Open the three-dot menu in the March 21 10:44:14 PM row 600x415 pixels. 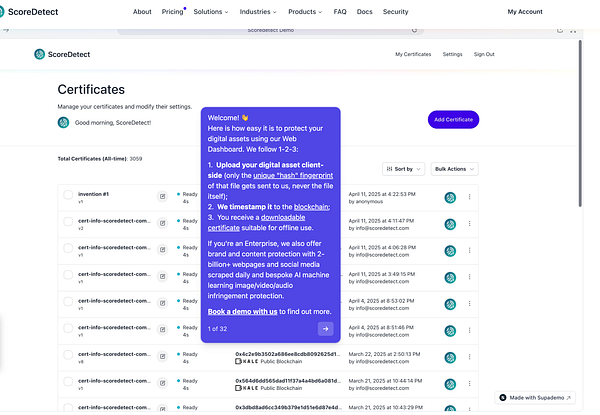pos(469,383)
